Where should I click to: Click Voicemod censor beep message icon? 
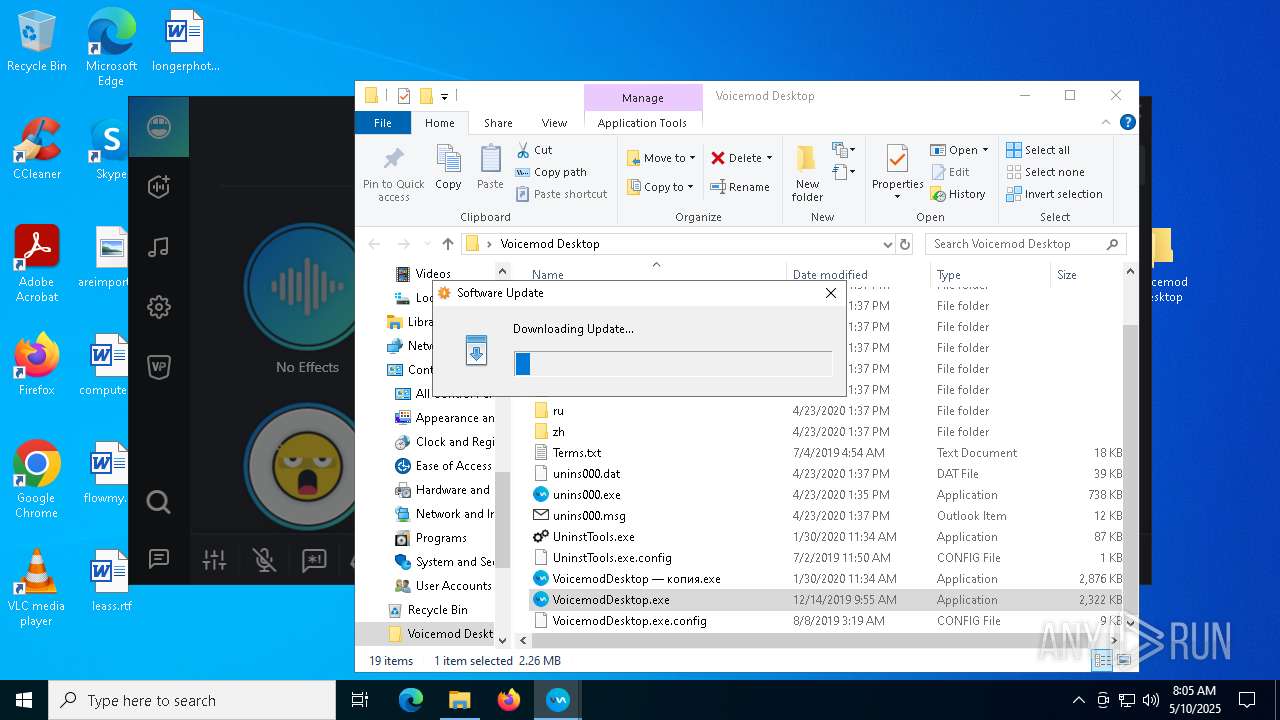coord(314,560)
